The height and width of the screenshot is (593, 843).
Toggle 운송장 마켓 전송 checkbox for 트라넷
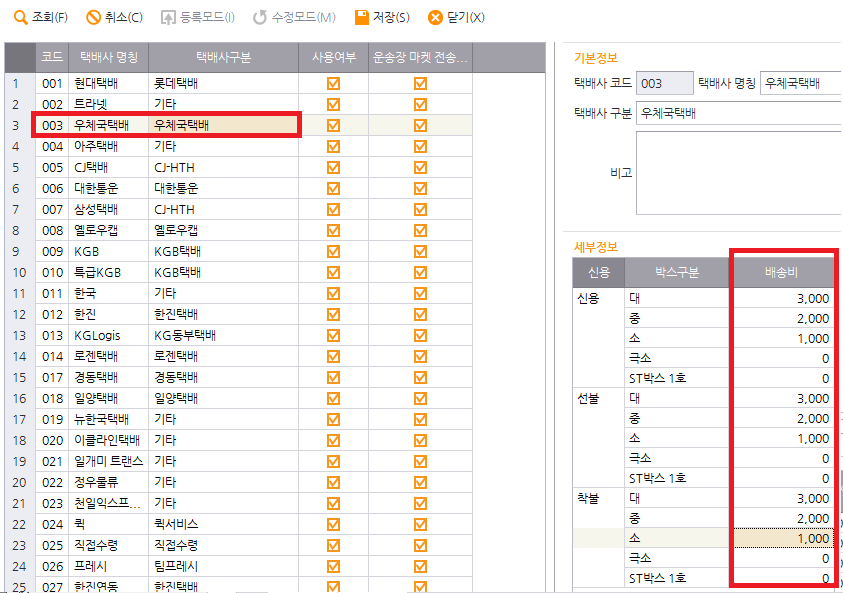[x=420, y=104]
